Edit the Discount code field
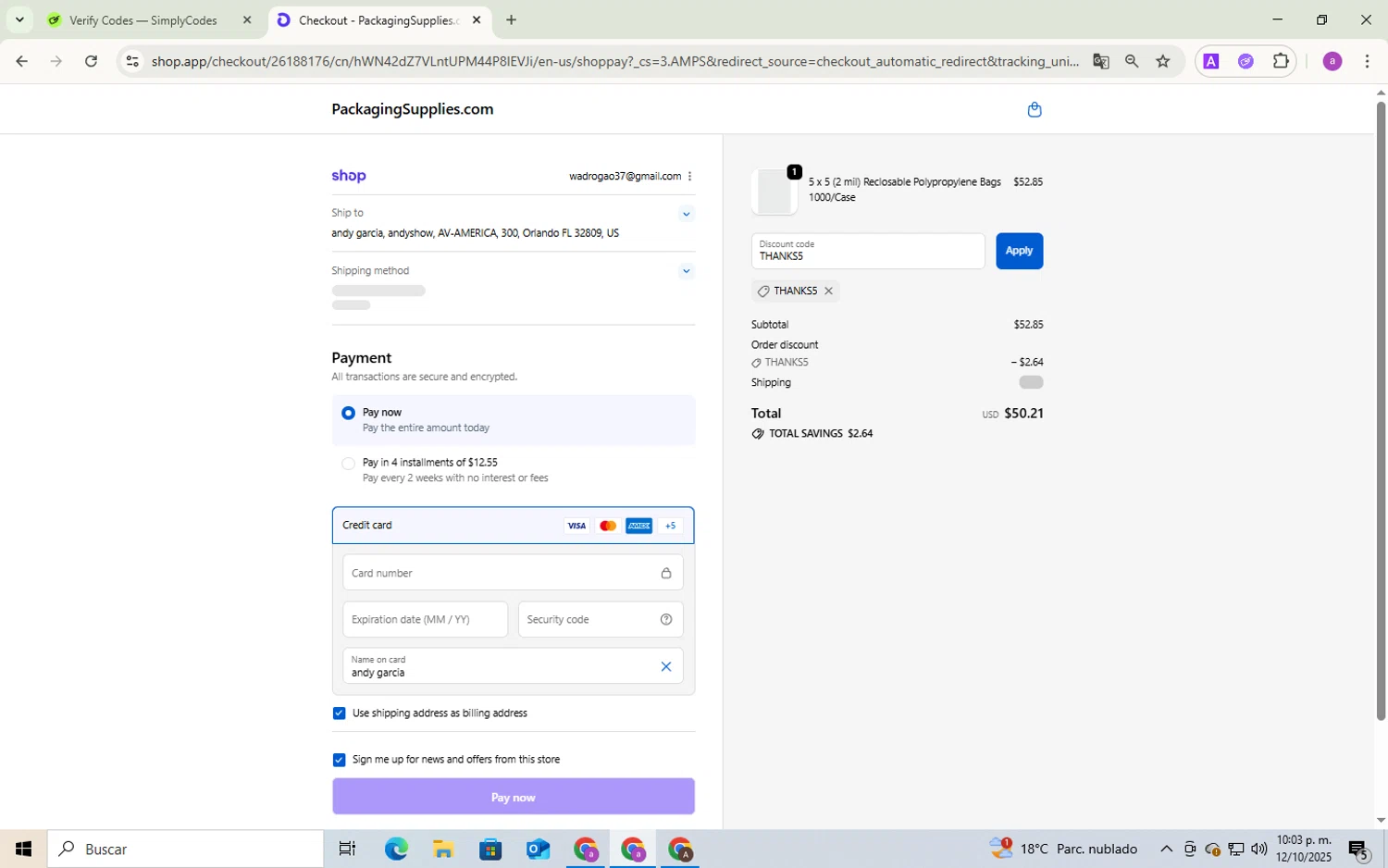 [x=868, y=251]
